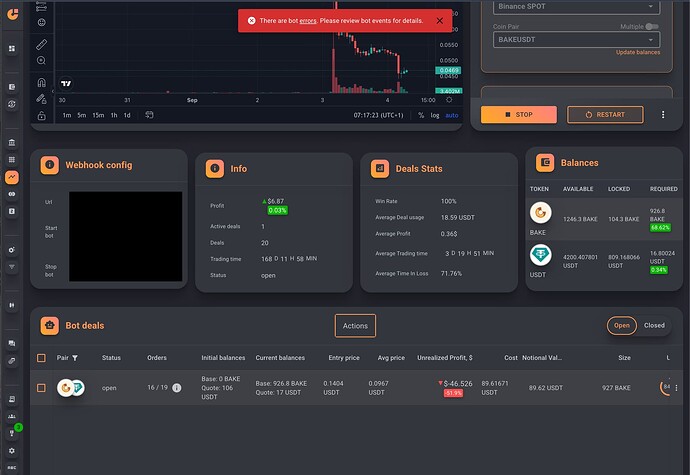Expand the Binance SPOT exchange dropdown

pos(576,7)
